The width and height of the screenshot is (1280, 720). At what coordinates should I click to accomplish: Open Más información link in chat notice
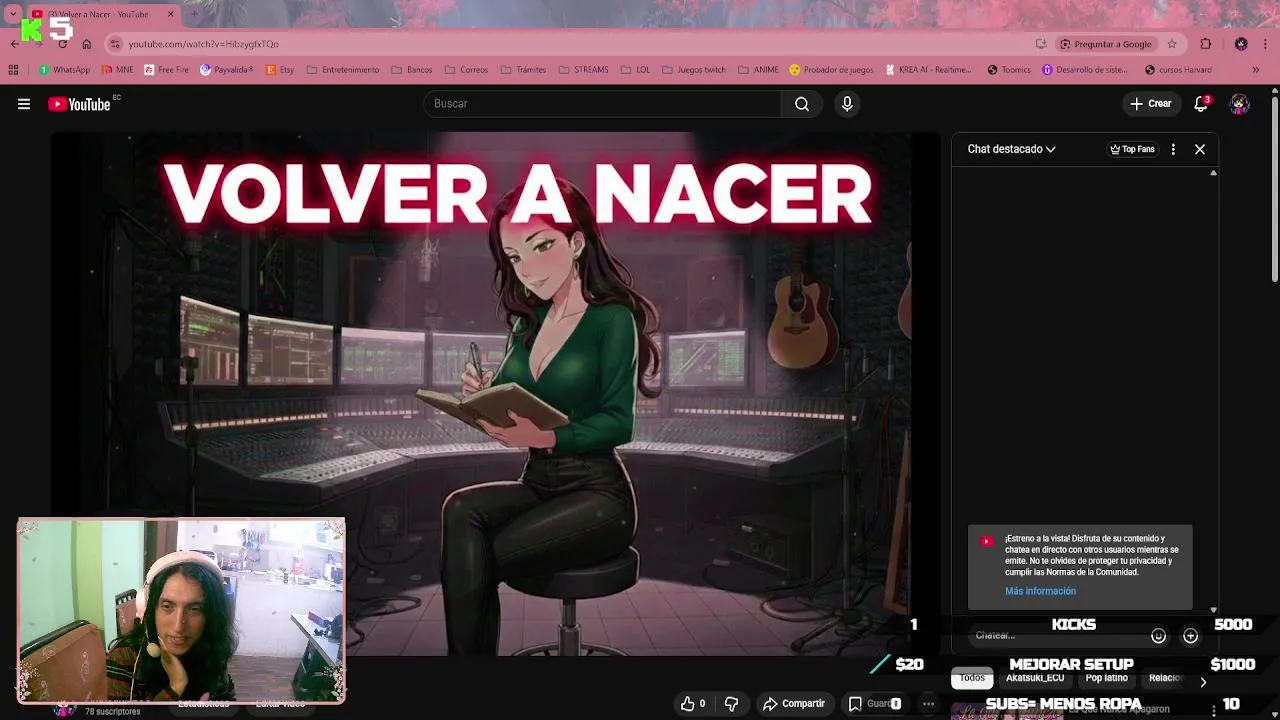(x=1040, y=591)
